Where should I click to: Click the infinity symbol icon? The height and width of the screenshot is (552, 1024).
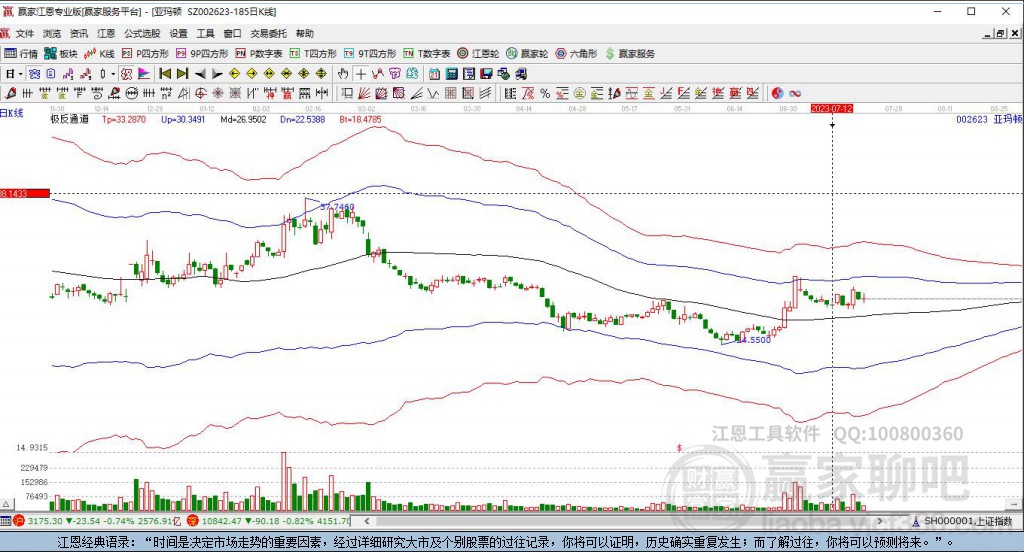coord(795,93)
